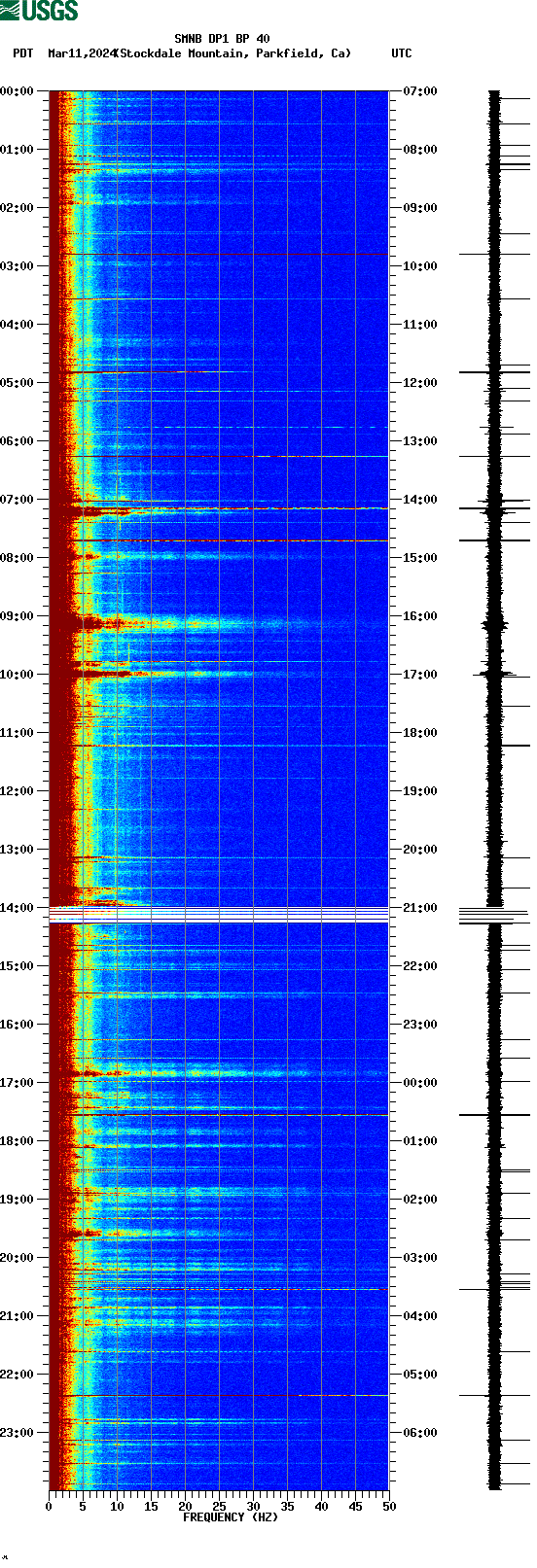Click the '08:00' UTC time label
Image resolution: width=537 pixels, height=1568 pixels.
(x=420, y=150)
